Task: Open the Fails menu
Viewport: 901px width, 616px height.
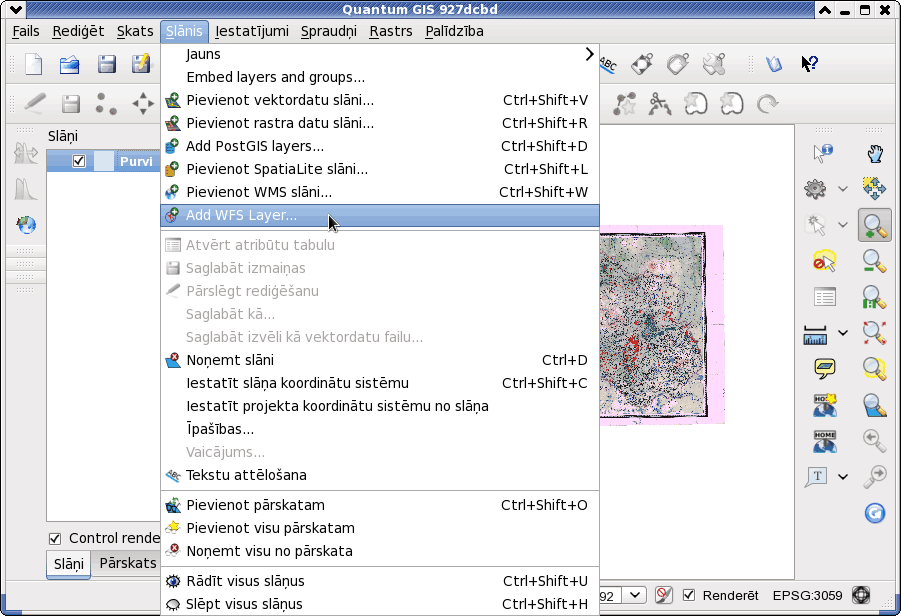Action: (26, 31)
